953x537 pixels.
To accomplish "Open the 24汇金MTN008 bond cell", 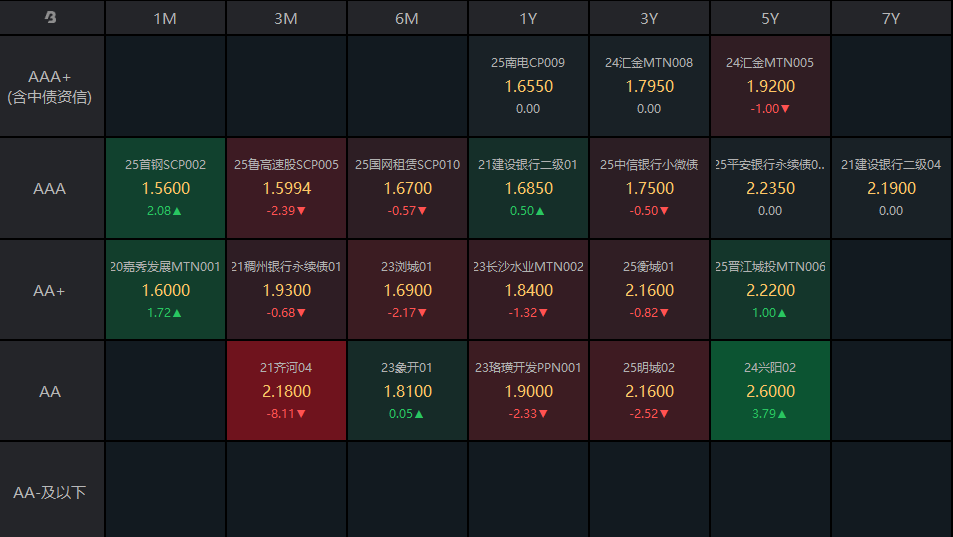I will (649, 86).
